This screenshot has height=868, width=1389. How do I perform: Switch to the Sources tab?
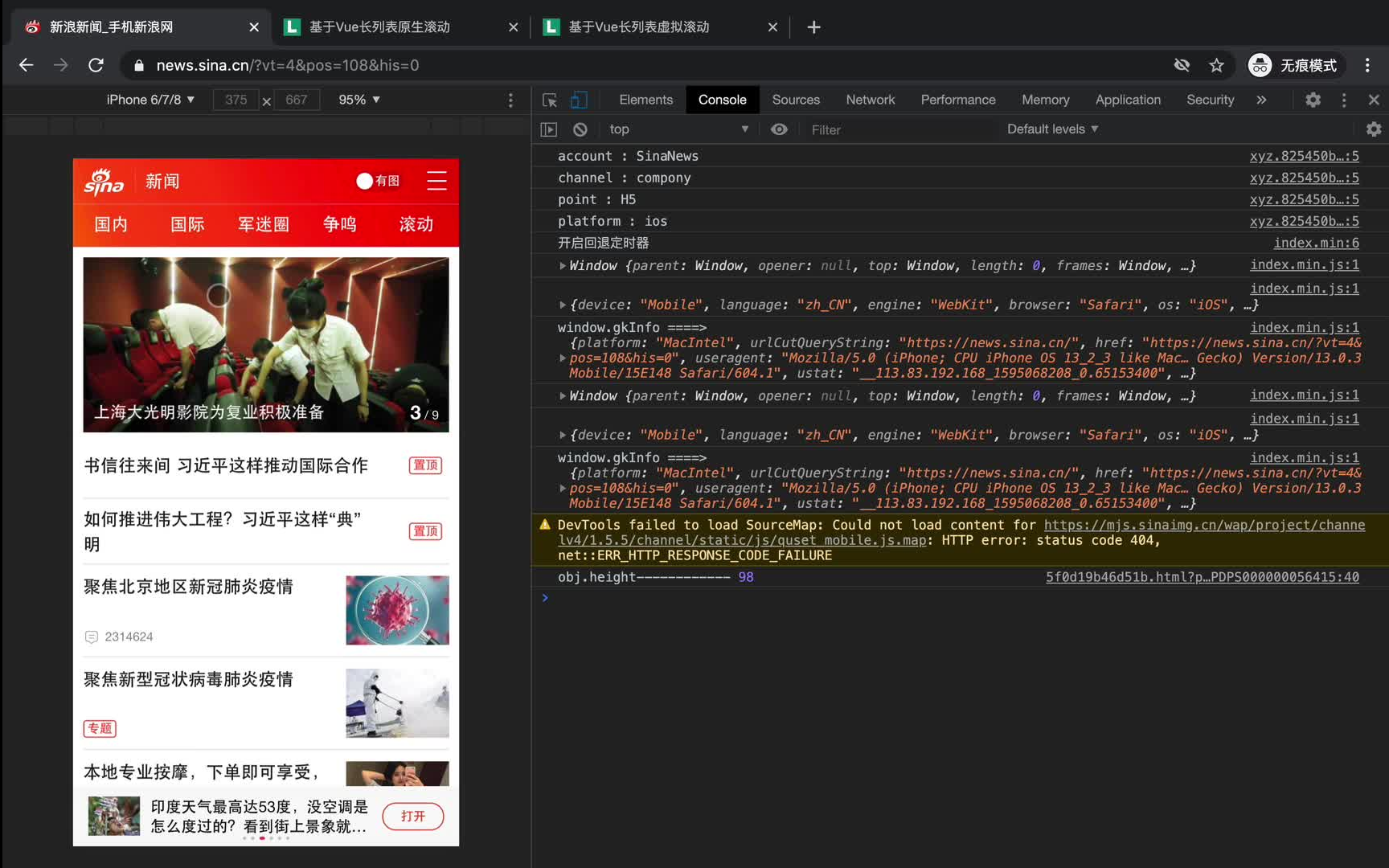click(796, 100)
